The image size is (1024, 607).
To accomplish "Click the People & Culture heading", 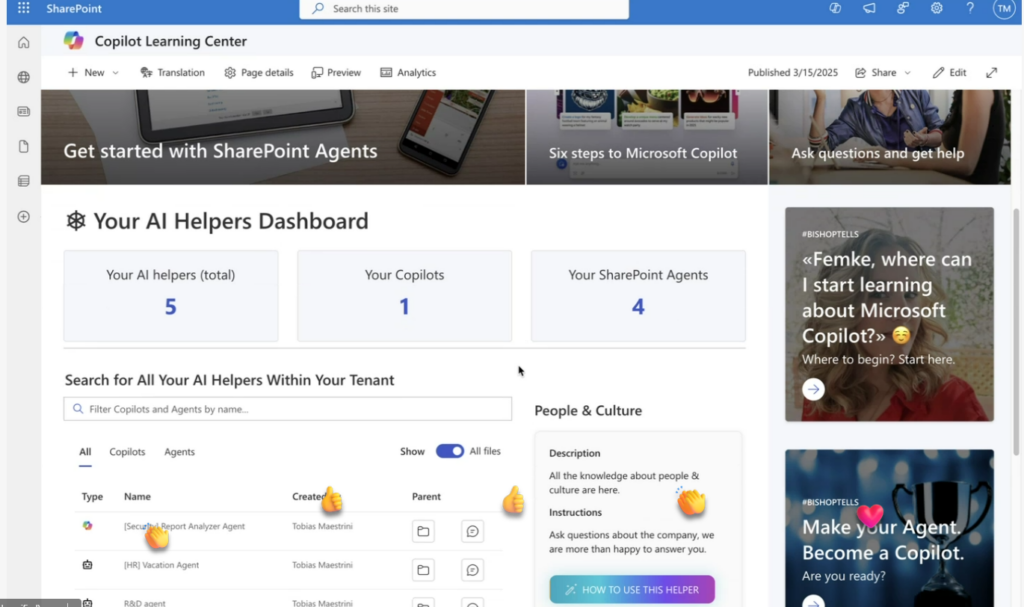I will [x=588, y=410].
